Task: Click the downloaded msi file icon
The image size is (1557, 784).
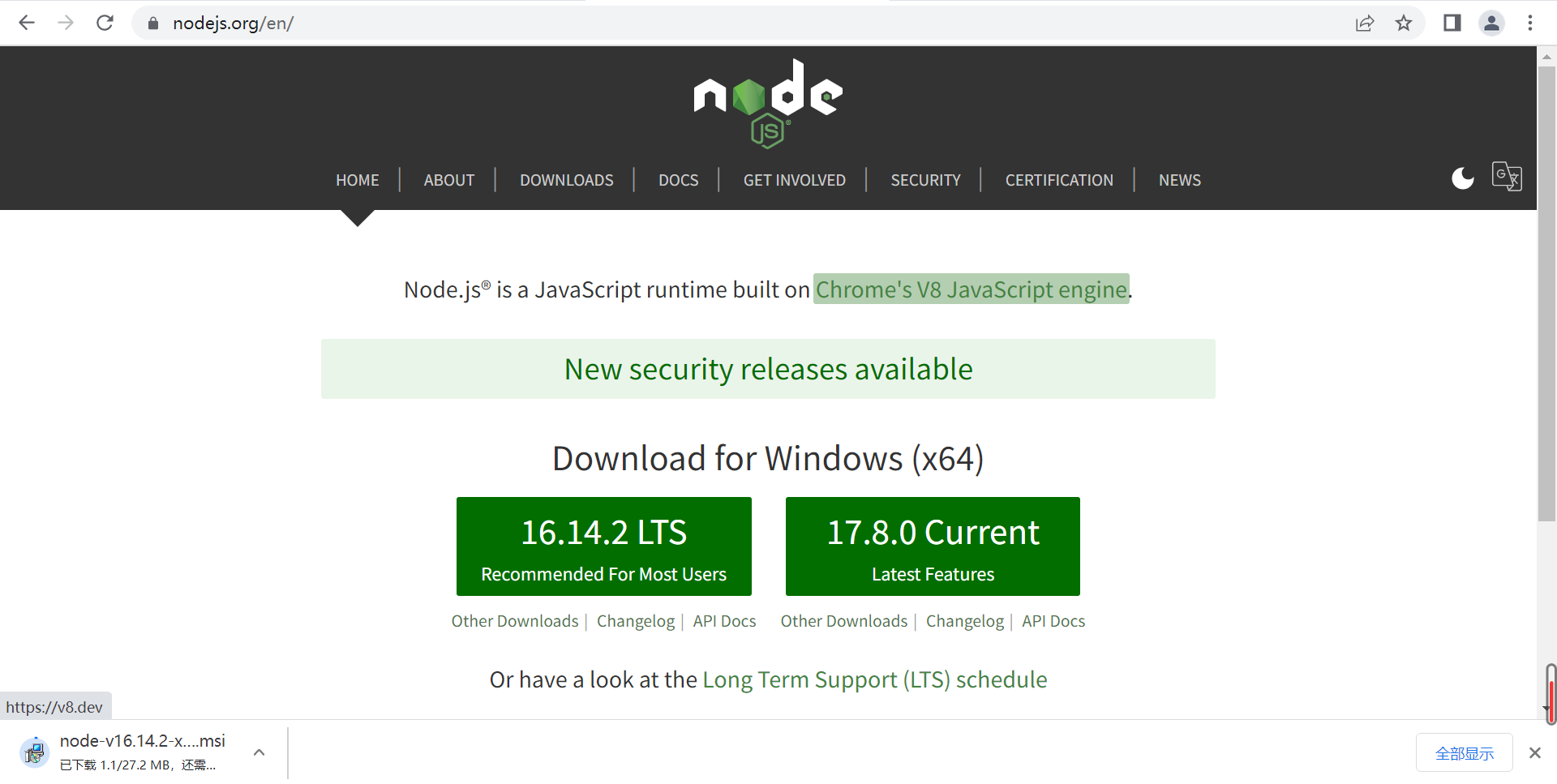Action: tap(34, 752)
